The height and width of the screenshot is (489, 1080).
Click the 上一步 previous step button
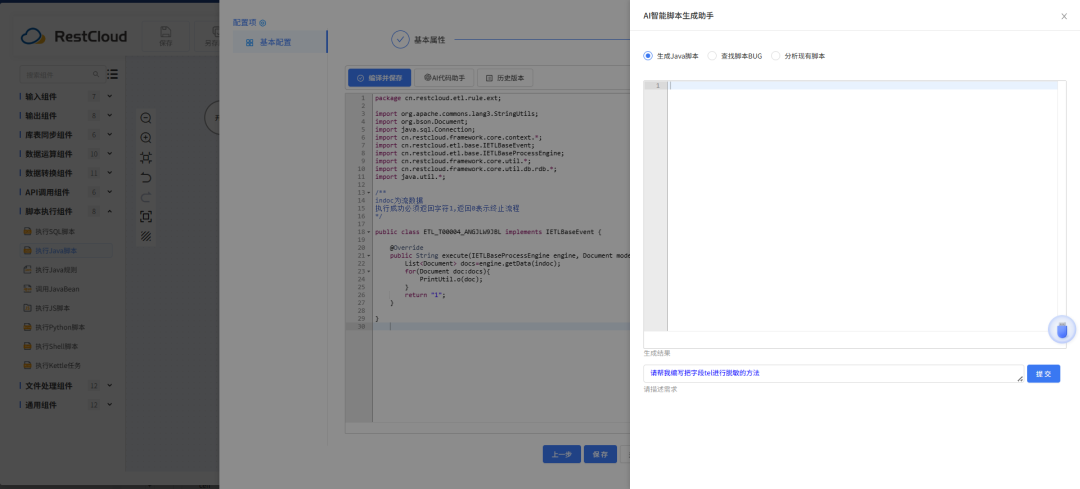(x=561, y=455)
